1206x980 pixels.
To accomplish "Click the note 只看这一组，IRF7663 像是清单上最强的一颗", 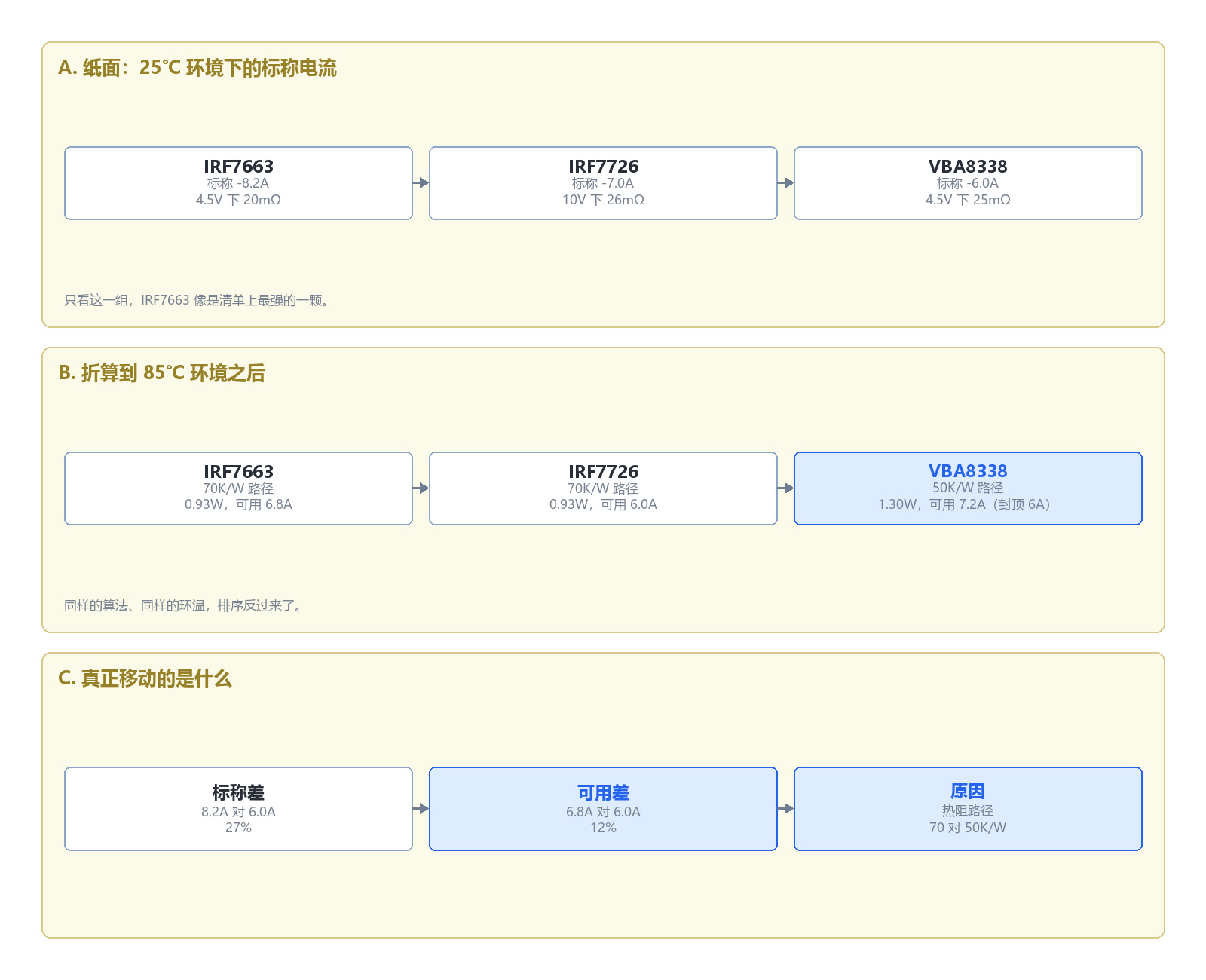I will pyautogui.click(x=197, y=300).
